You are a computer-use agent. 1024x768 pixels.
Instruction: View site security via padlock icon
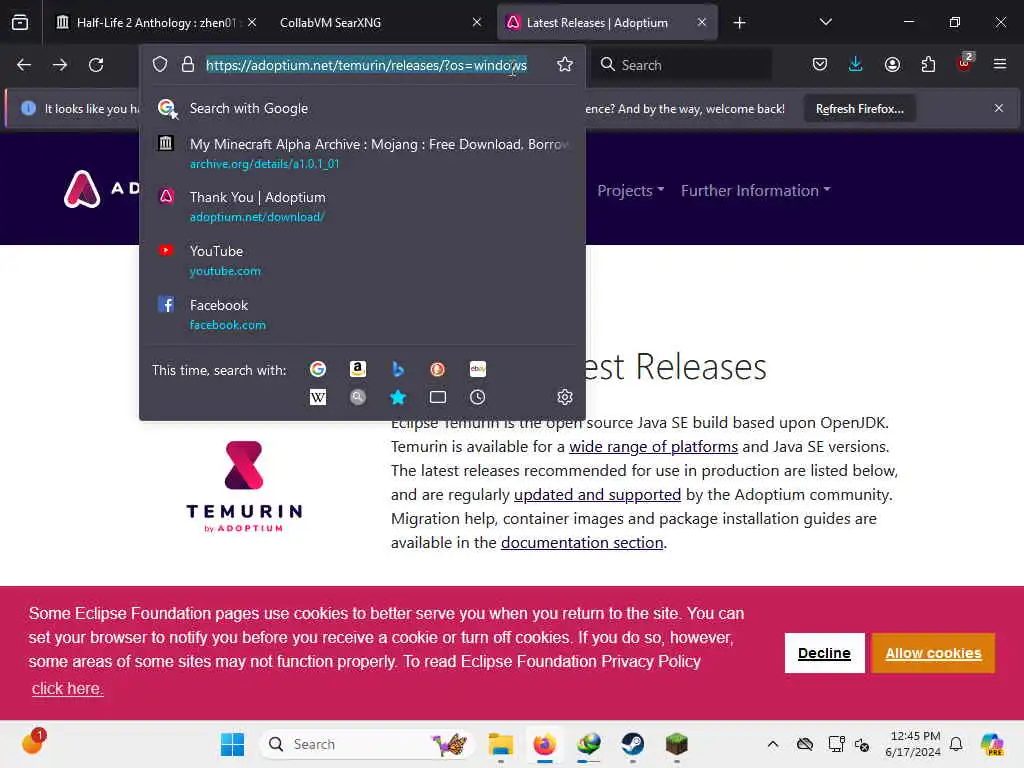pyautogui.click(x=188, y=65)
